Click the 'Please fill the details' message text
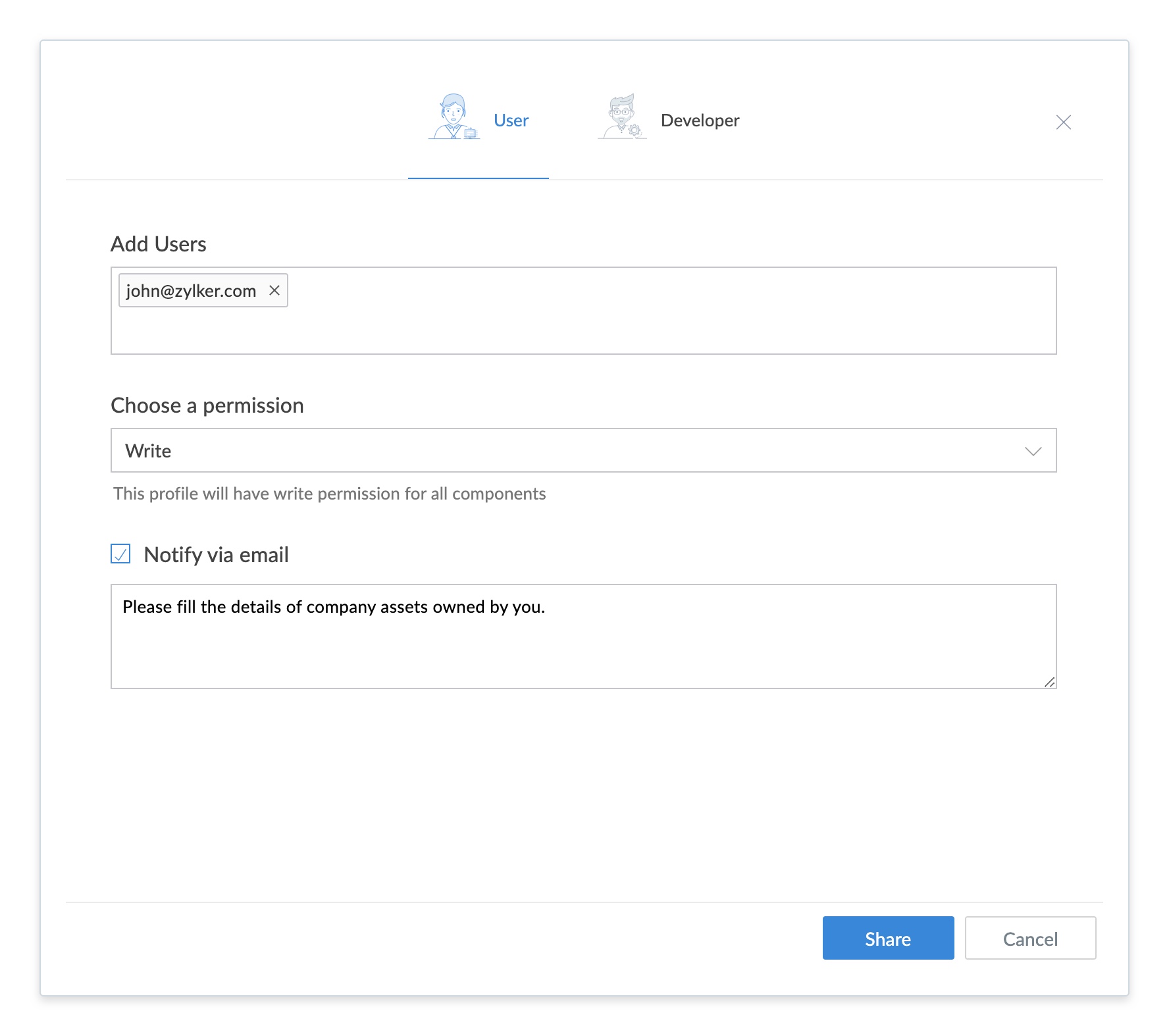 [333, 607]
